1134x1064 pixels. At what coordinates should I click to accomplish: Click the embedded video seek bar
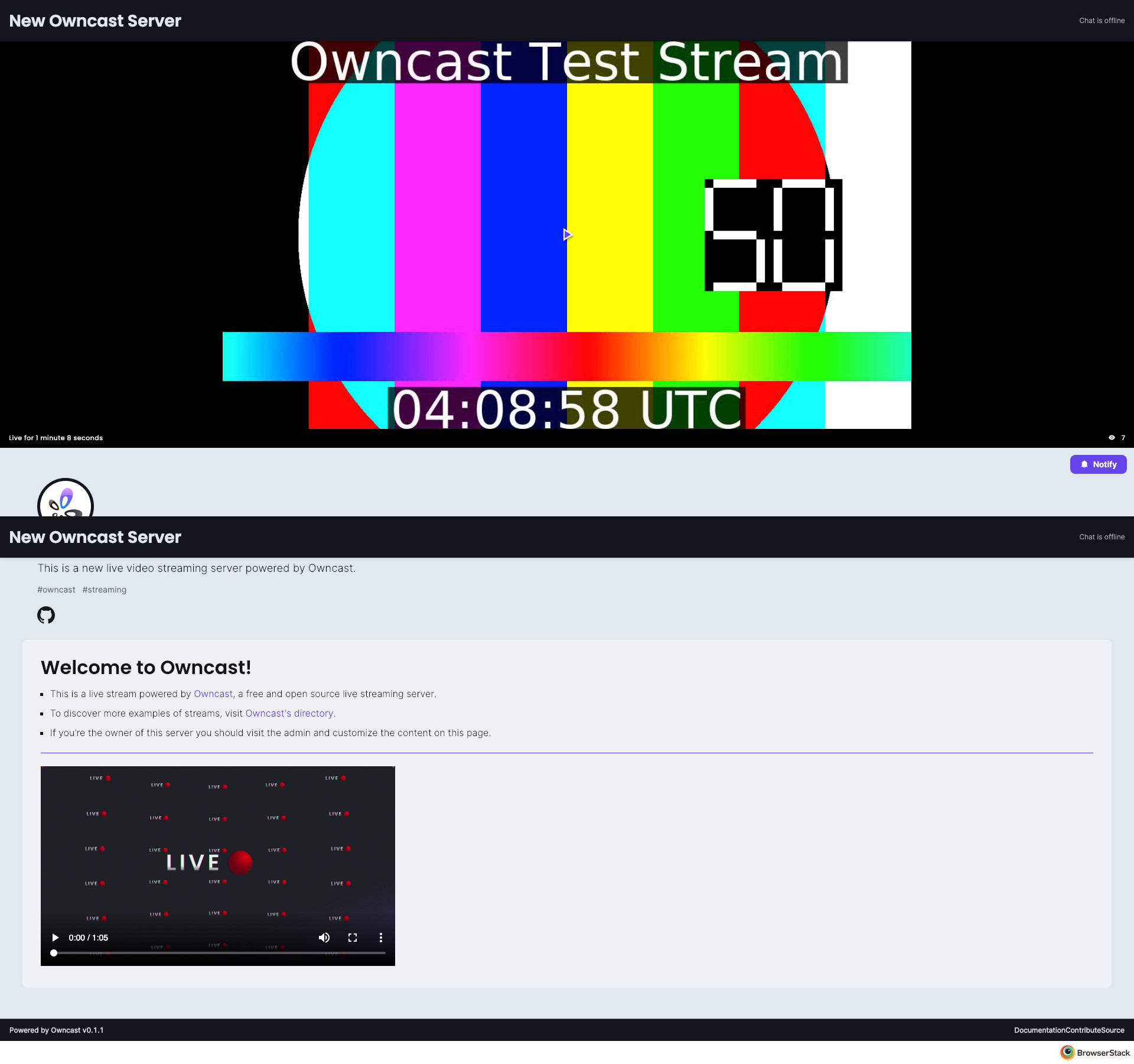(219, 953)
